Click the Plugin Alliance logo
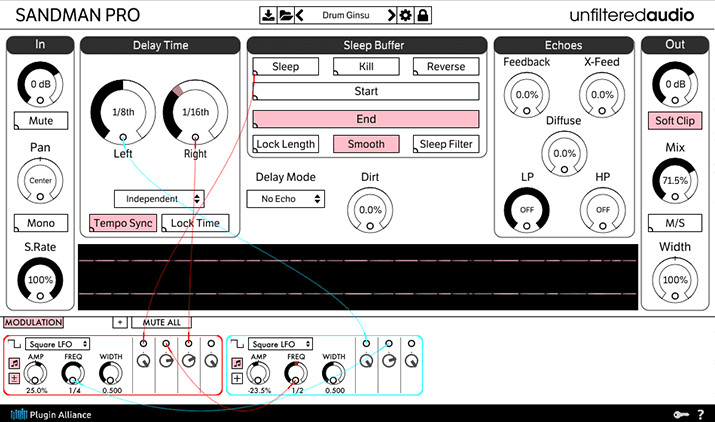Image resolution: width=715 pixels, height=422 pixels. click(x=51, y=415)
